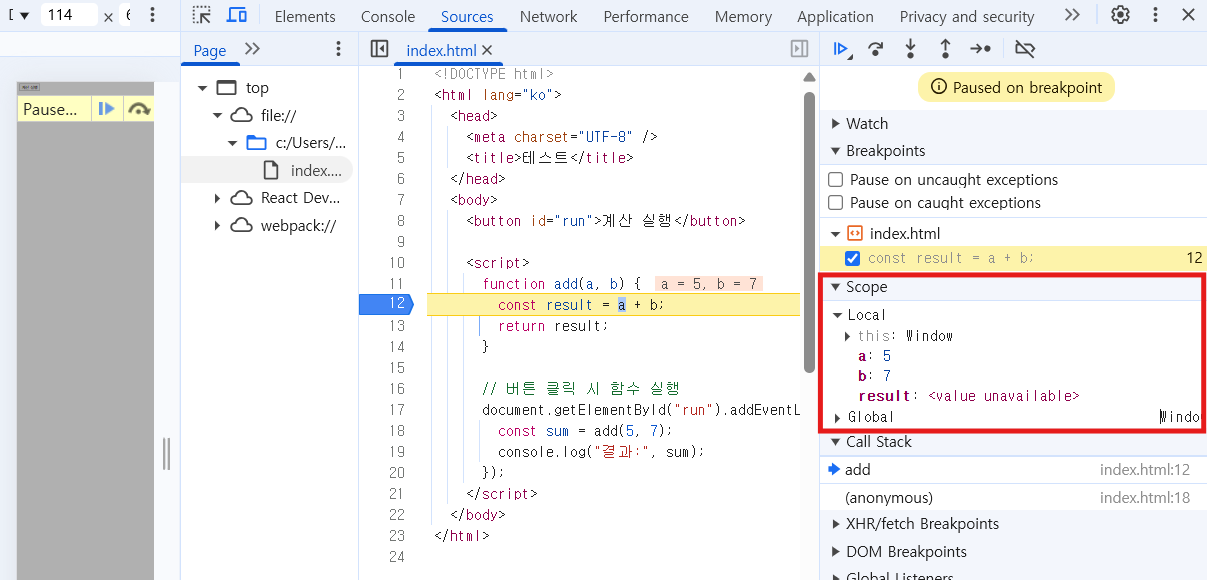
Task: Jump to breakpoint 'const result = a + b;'
Action: point(951,258)
